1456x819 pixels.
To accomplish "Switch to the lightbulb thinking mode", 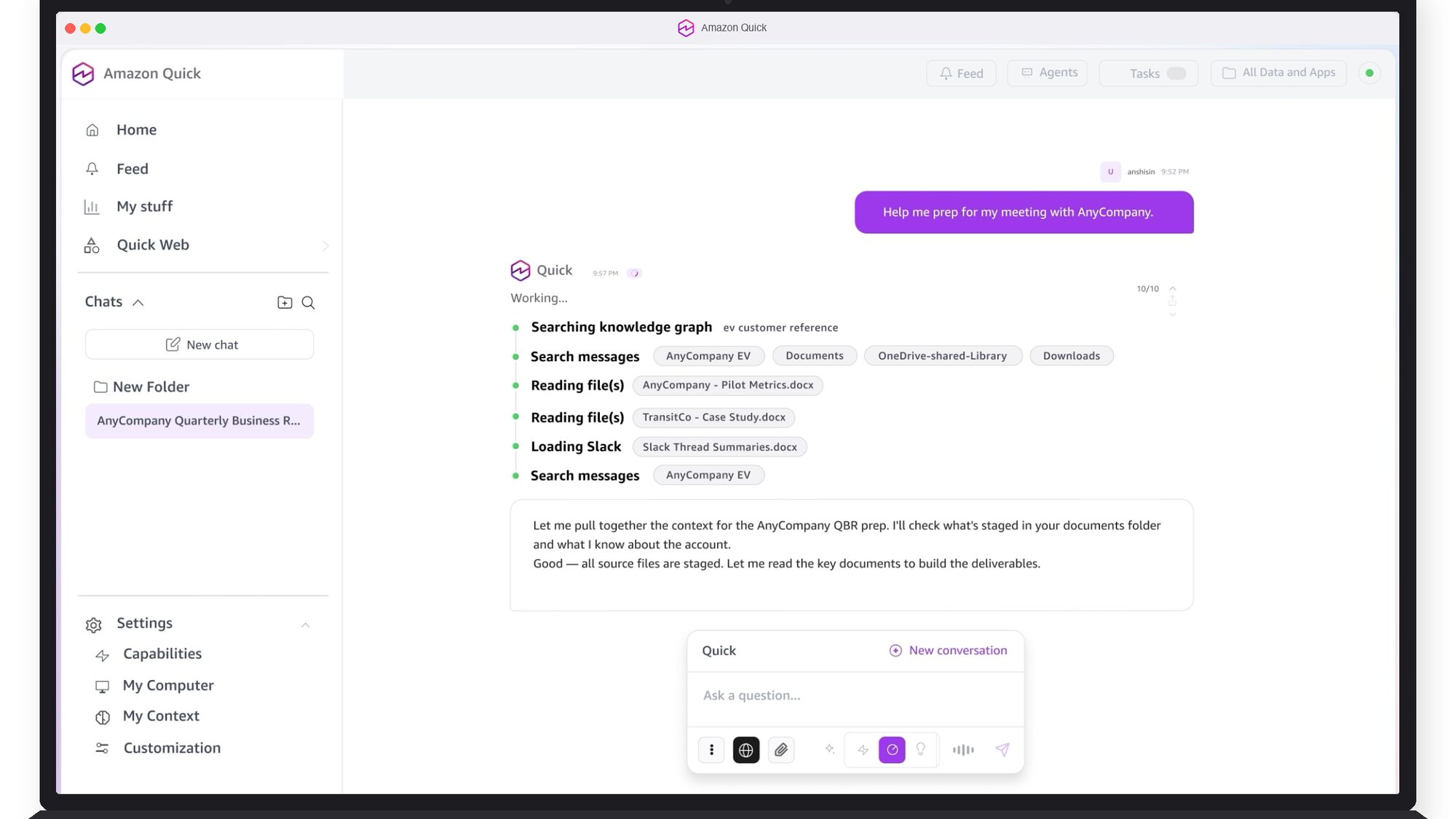I will coord(920,749).
